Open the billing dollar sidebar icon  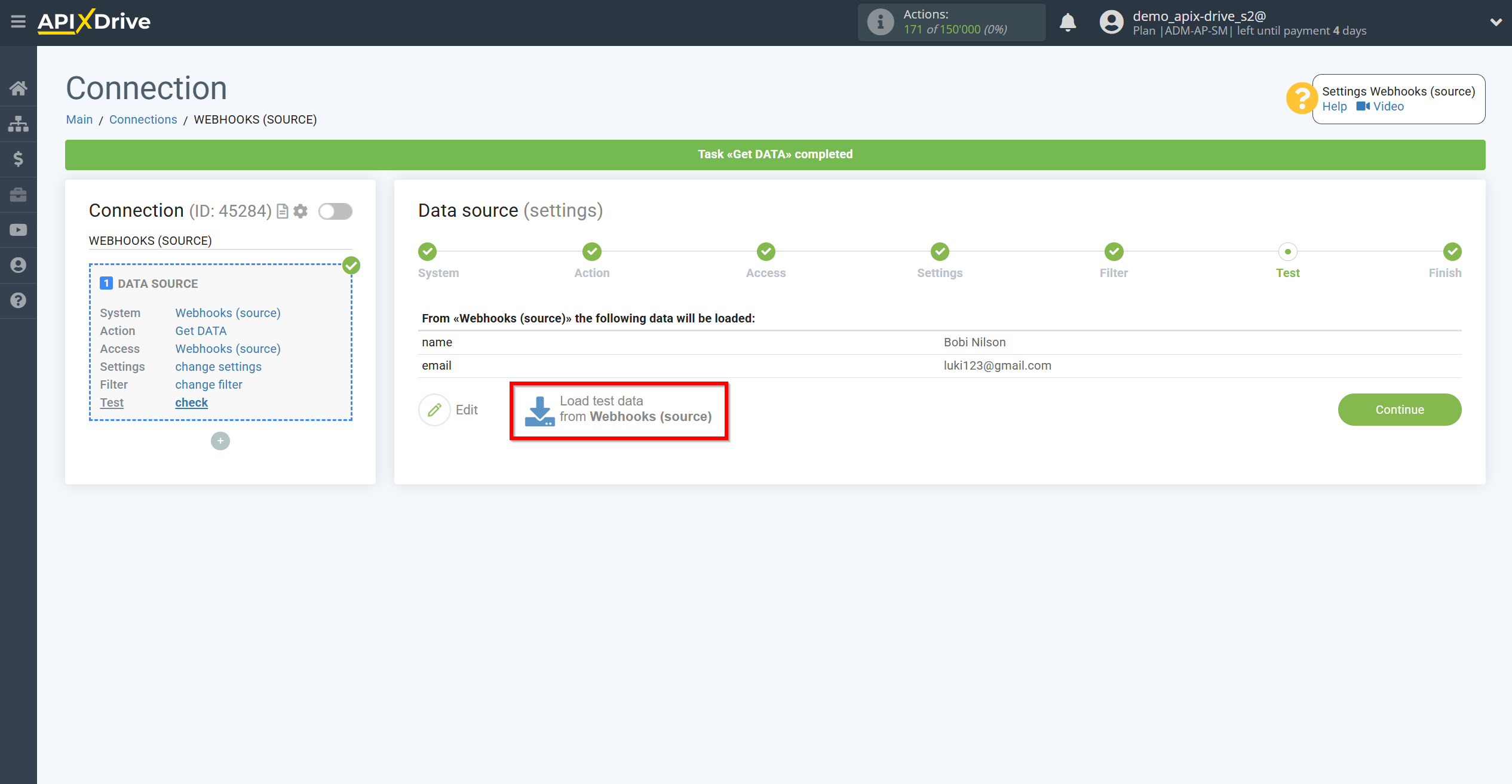18,159
